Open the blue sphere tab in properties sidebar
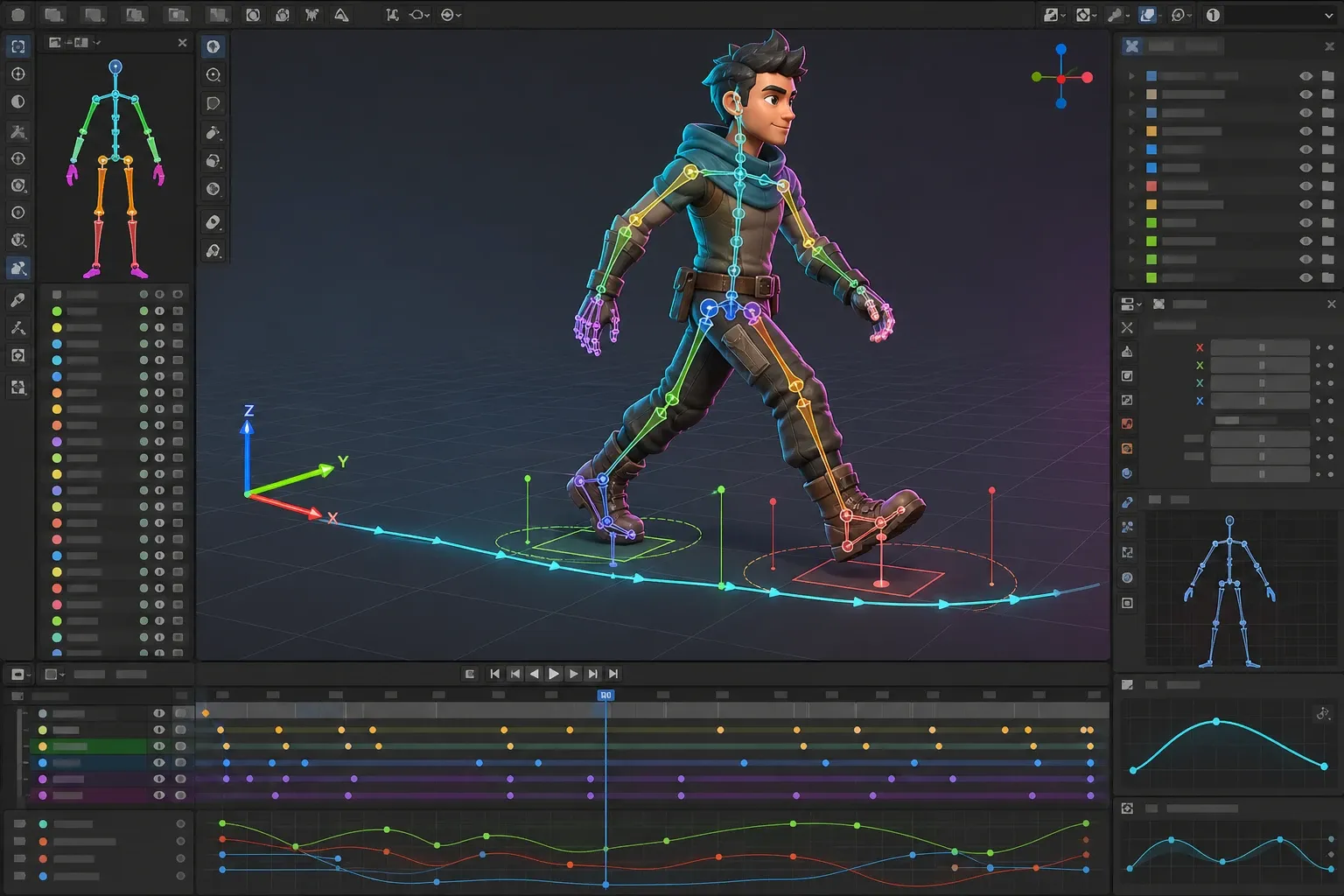This screenshot has width=1344, height=896. pyautogui.click(x=1127, y=473)
